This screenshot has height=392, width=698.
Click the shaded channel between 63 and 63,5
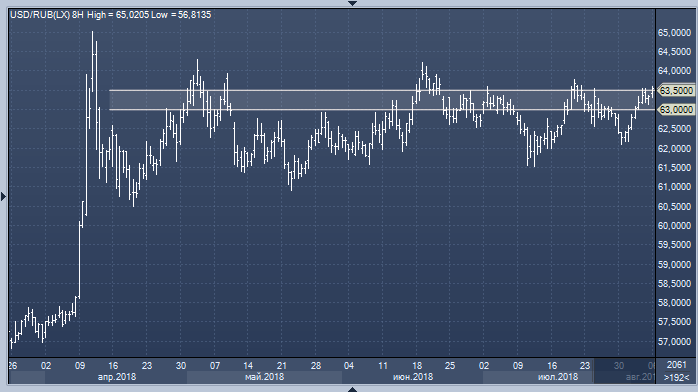(382, 100)
